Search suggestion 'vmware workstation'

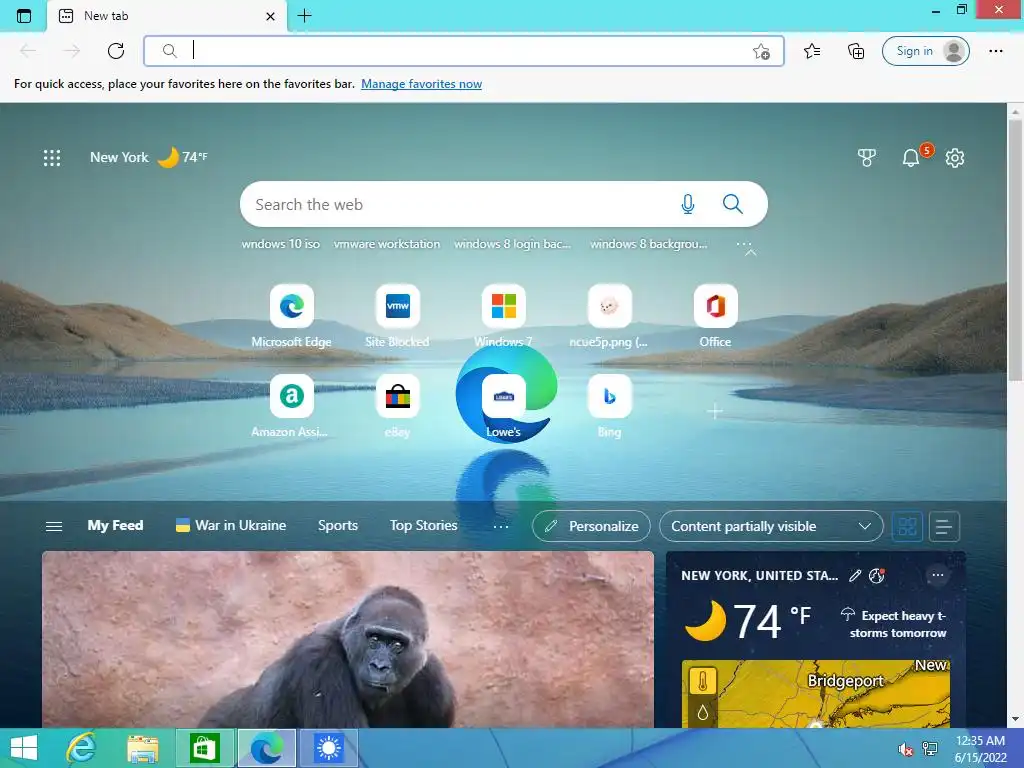pos(387,244)
